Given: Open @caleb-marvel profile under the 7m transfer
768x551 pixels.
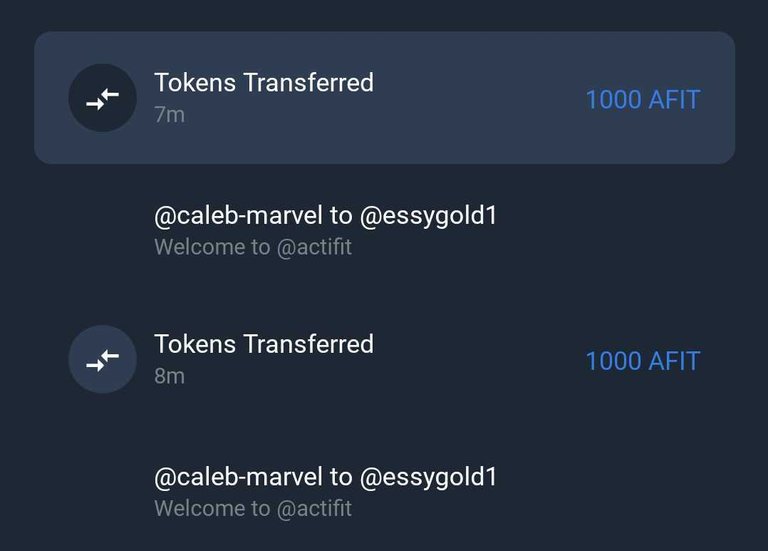Looking at the screenshot, I should (239, 216).
